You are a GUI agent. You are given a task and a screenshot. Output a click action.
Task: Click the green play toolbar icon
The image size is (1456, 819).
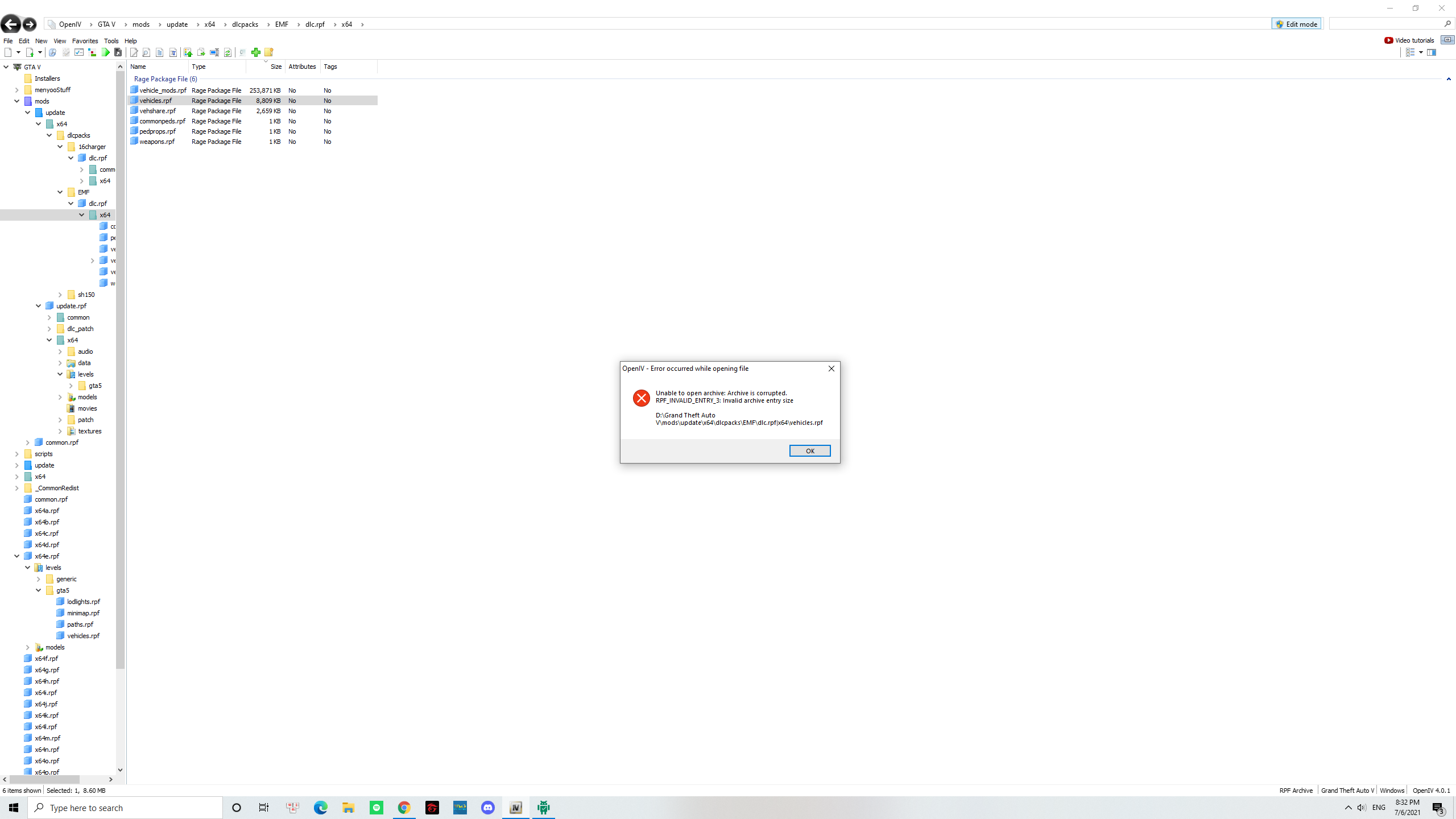tap(106, 52)
